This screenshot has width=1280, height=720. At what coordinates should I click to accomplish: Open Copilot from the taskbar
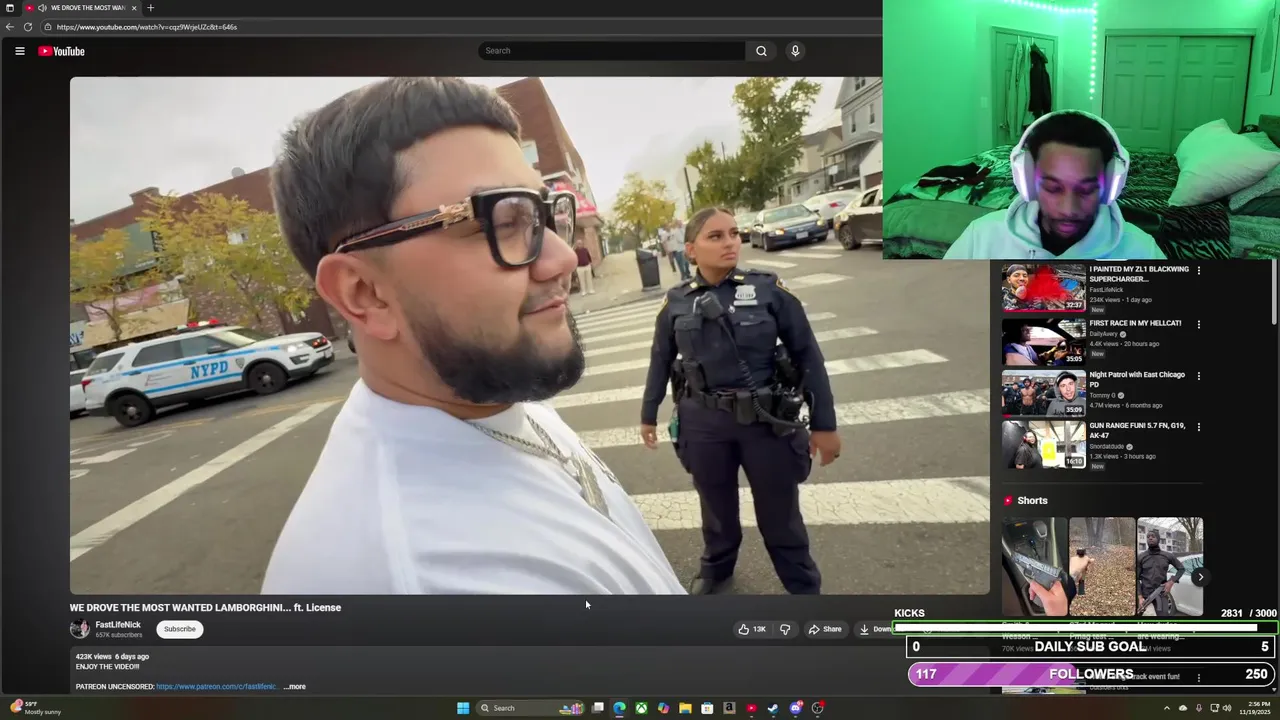[663, 708]
